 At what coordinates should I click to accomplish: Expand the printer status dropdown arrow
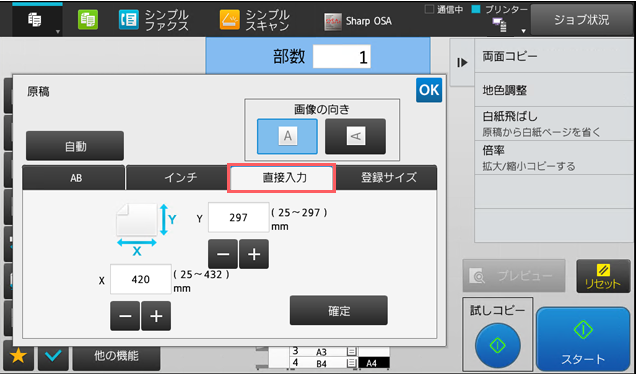(523, 31)
